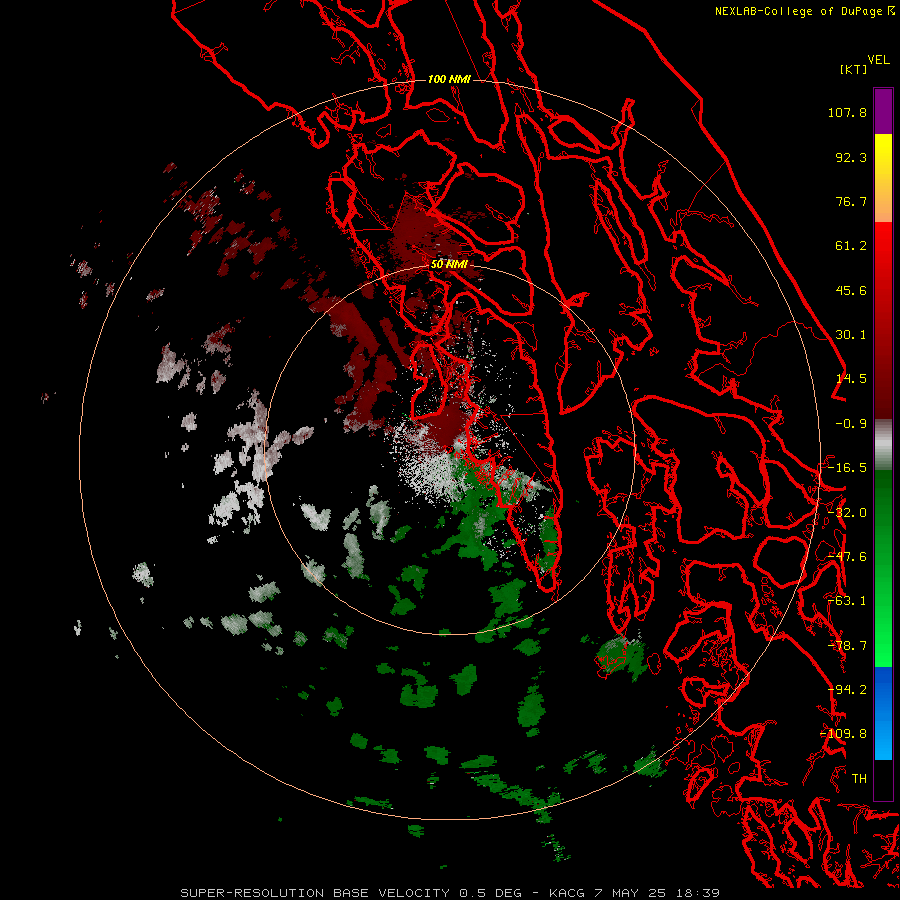Image resolution: width=900 pixels, height=900 pixels.
Task: Select the -47.6 scale value
Action: point(847,557)
